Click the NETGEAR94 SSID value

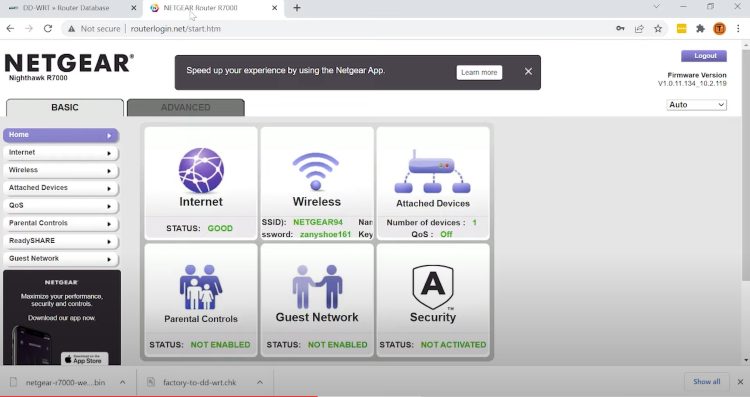[318, 222]
